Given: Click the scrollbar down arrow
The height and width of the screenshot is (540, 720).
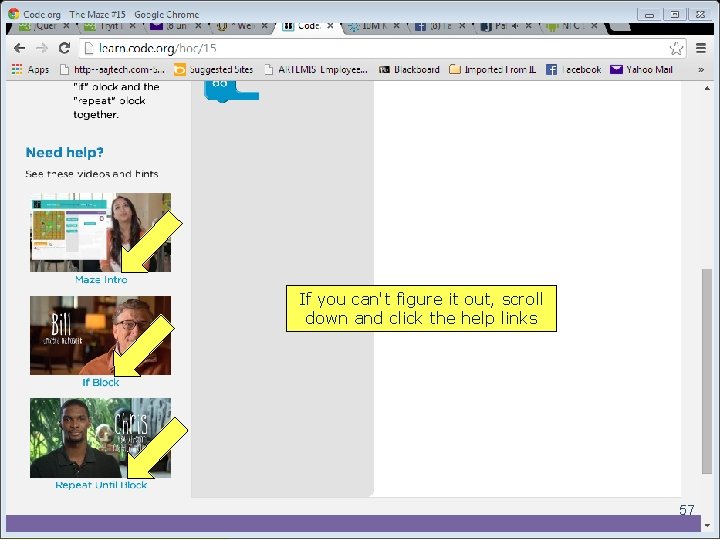Looking at the screenshot, I should 707,525.
